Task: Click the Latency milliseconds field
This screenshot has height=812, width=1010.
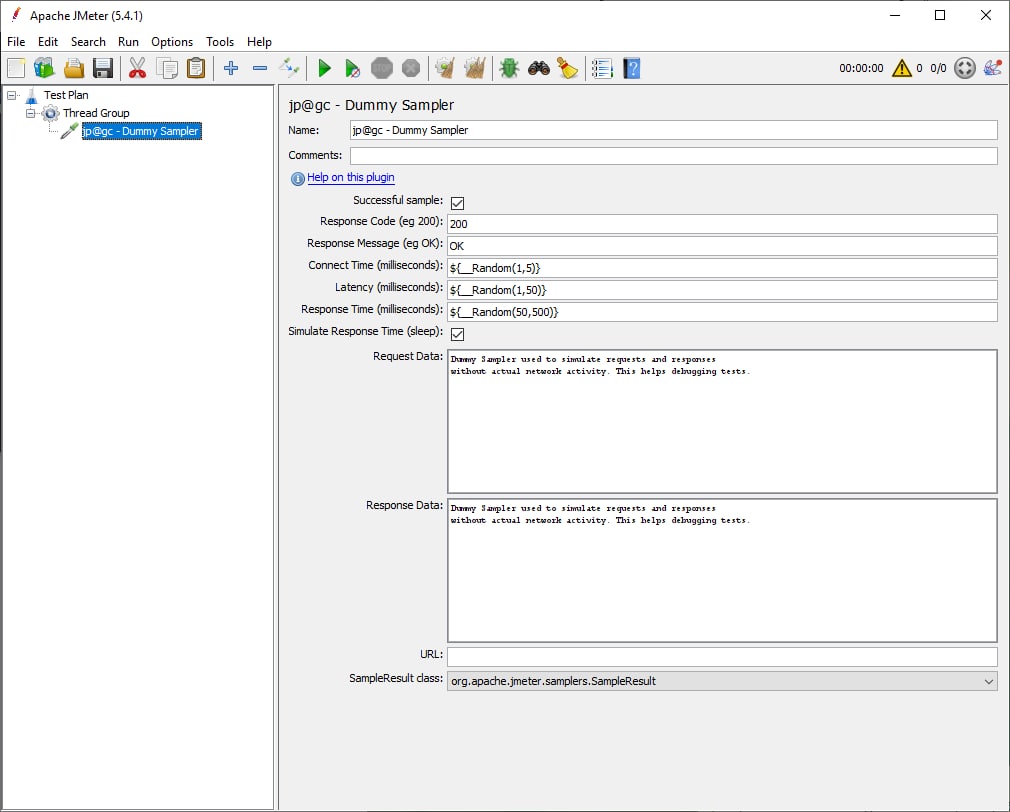Action: tap(722, 290)
